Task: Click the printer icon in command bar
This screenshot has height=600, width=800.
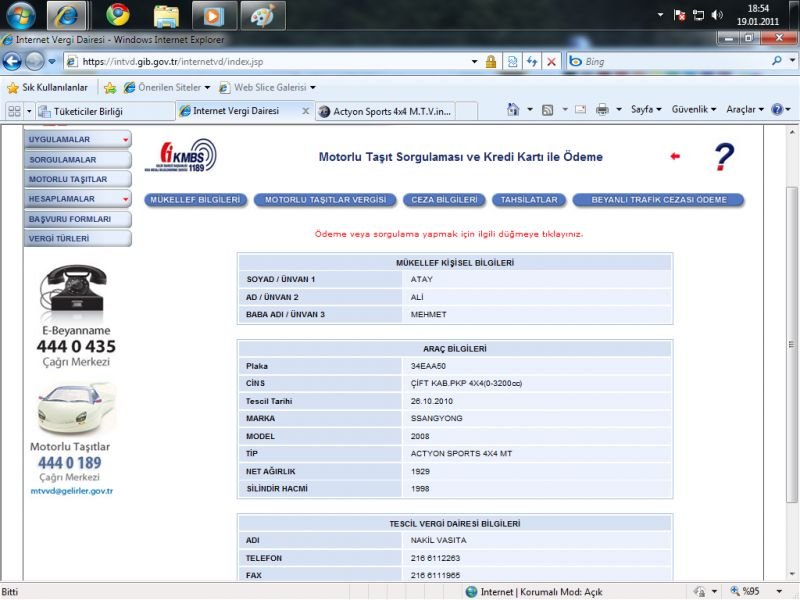Action: 602,109
